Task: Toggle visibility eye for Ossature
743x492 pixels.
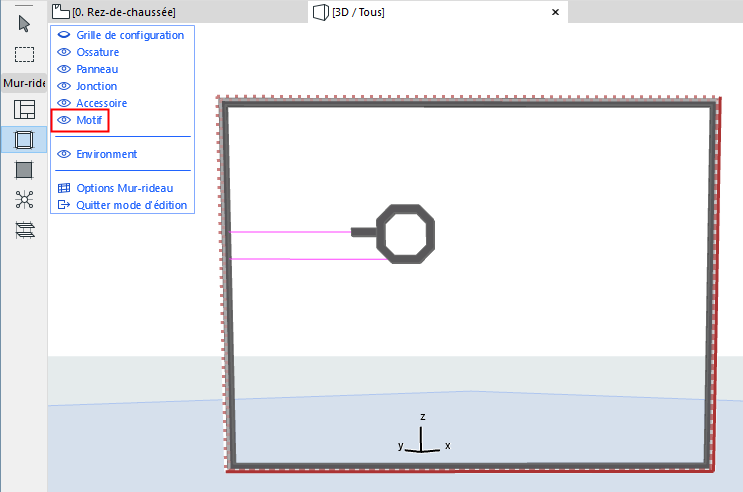Action: [x=64, y=52]
